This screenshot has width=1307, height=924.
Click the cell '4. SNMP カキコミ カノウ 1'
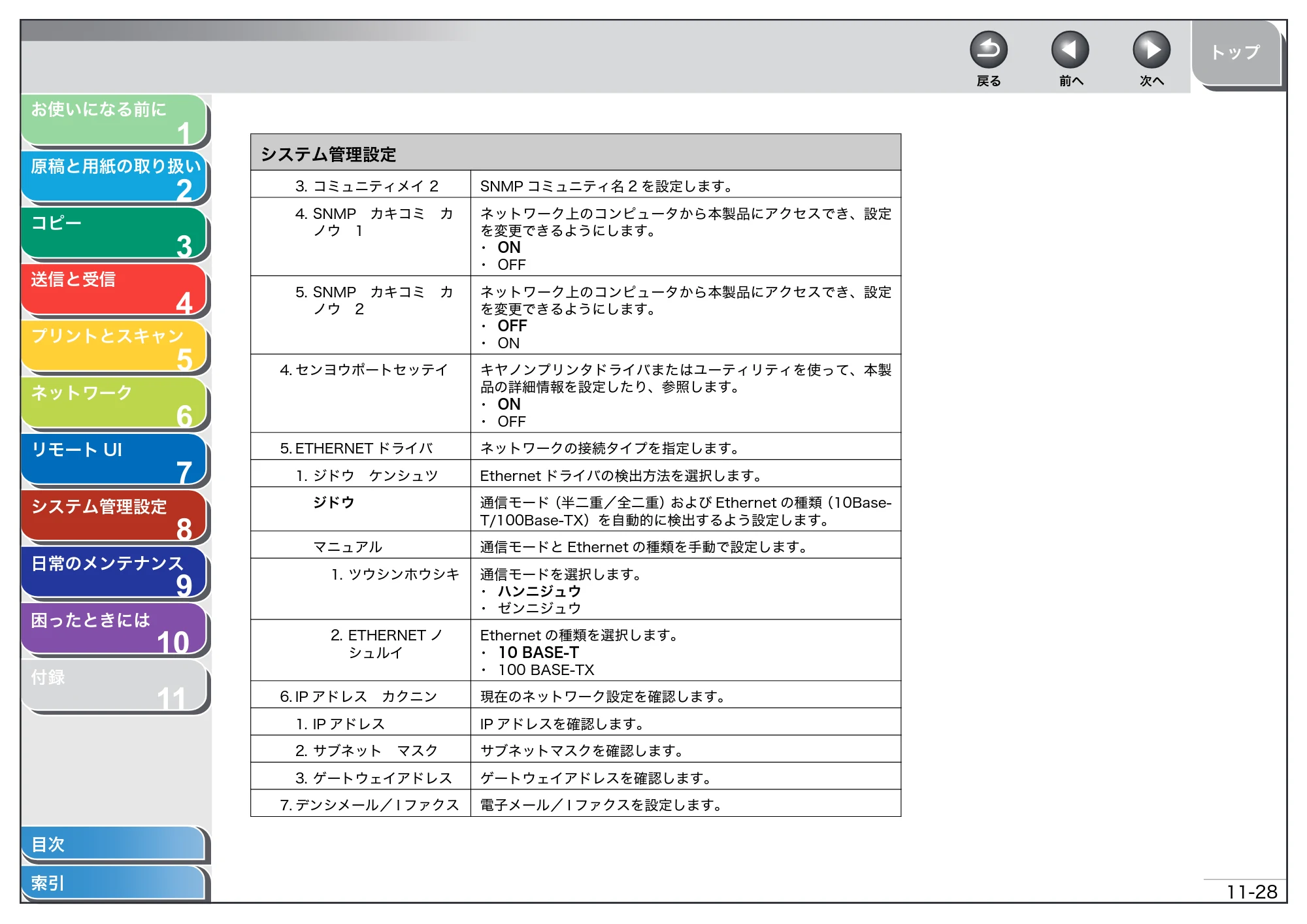point(361,237)
